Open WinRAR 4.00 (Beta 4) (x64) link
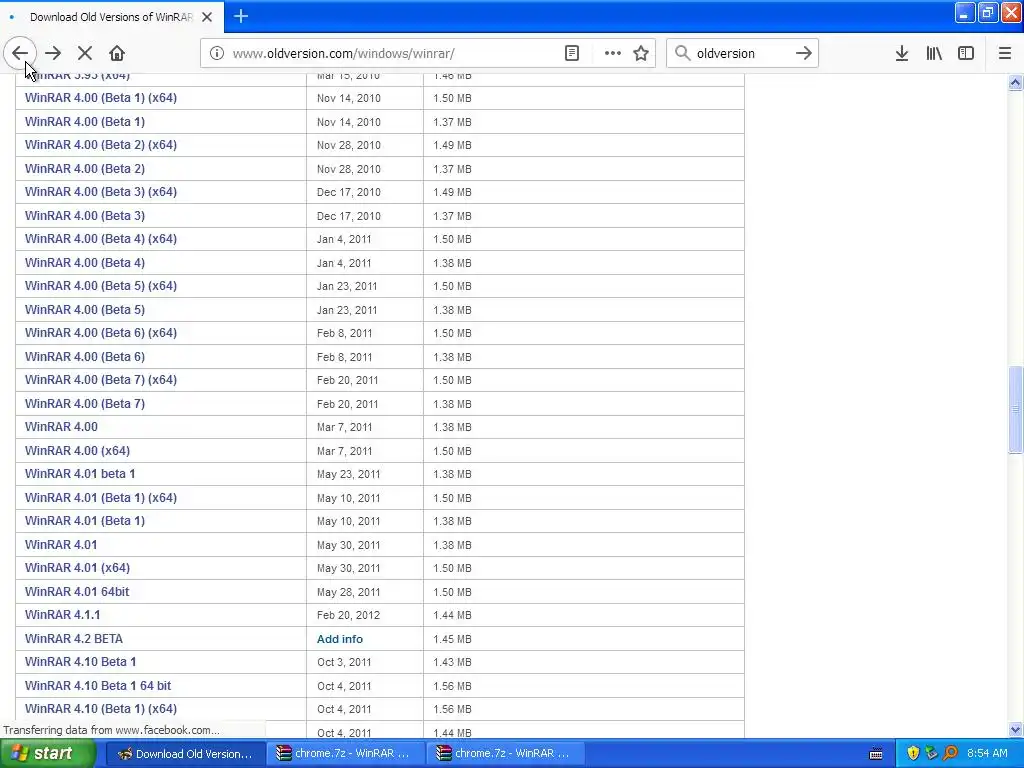Screen dimensions: 1024x768 click(101, 239)
